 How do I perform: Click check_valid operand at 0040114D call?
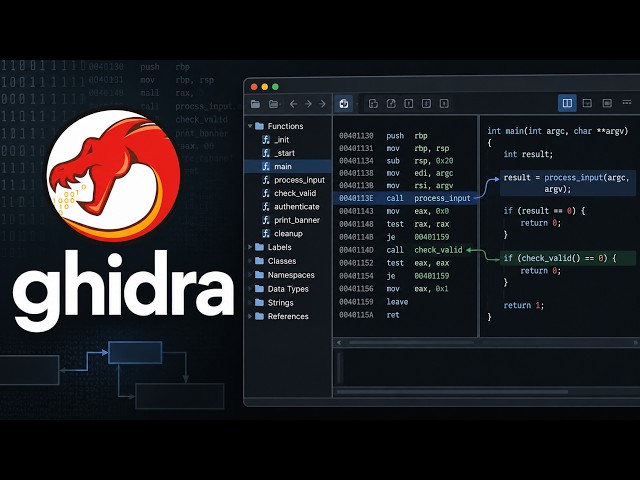438,250
